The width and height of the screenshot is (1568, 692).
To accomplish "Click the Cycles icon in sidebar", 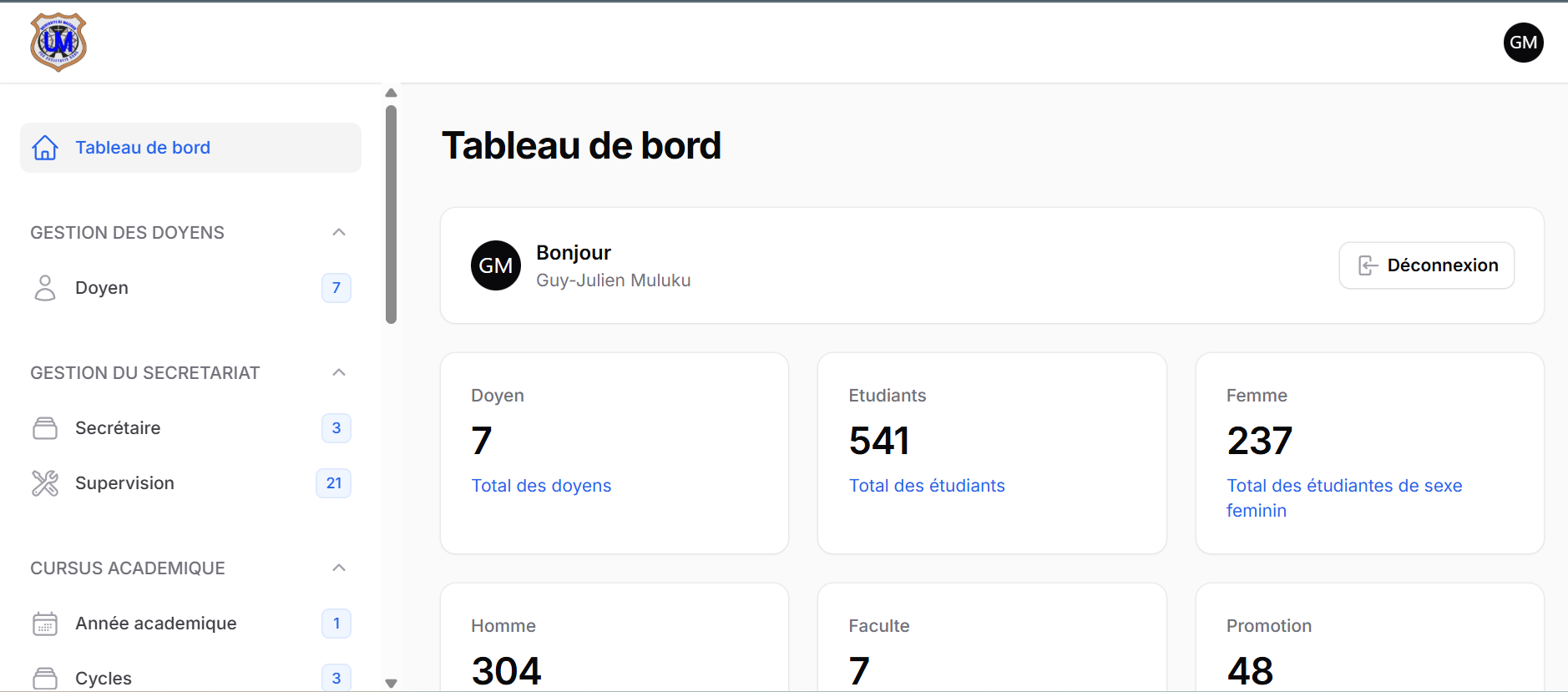I will [45, 677].
